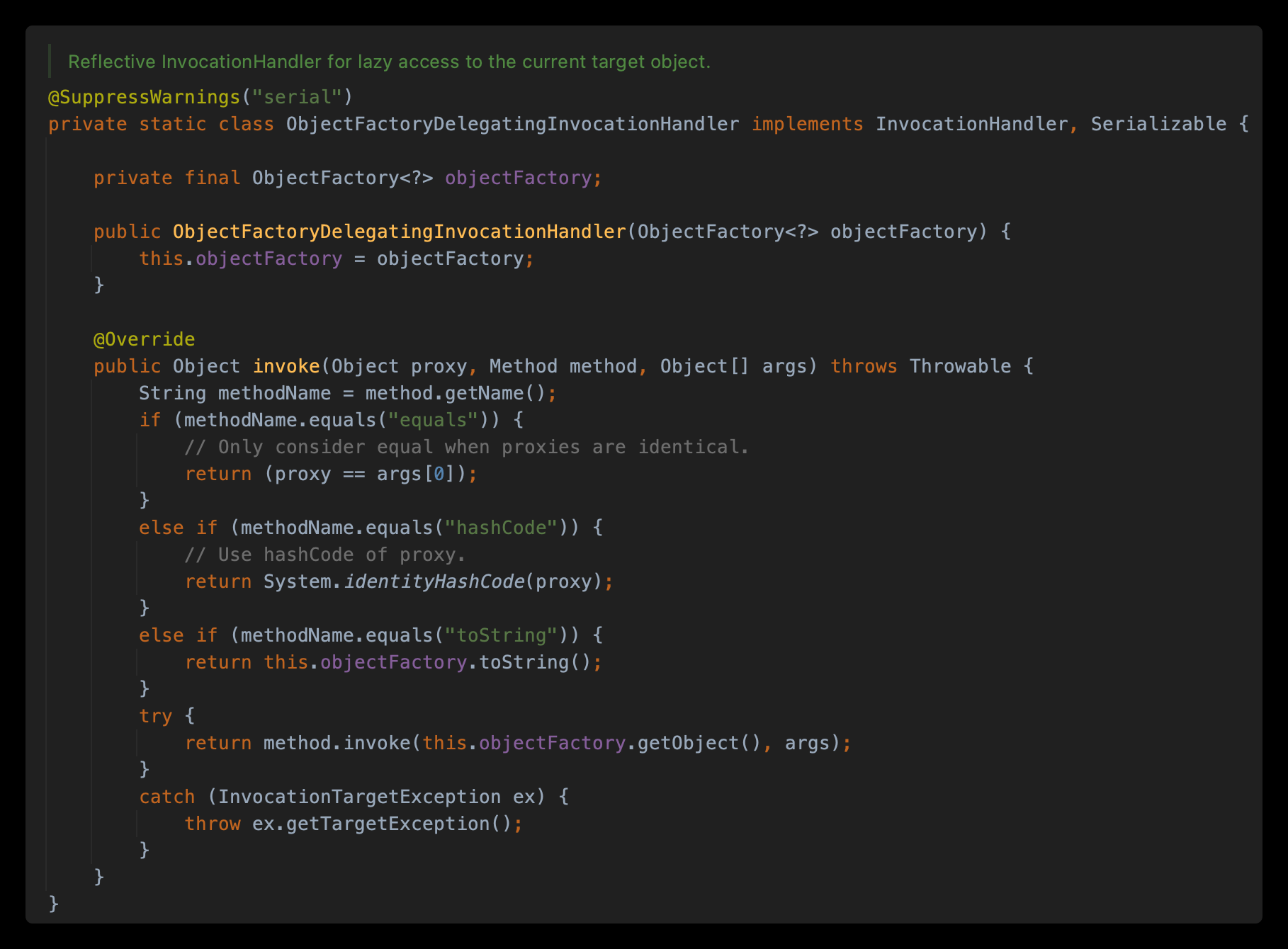
Task: Click the 'throws' keyword
Action: pyautogui.click(x=864, y=366)
